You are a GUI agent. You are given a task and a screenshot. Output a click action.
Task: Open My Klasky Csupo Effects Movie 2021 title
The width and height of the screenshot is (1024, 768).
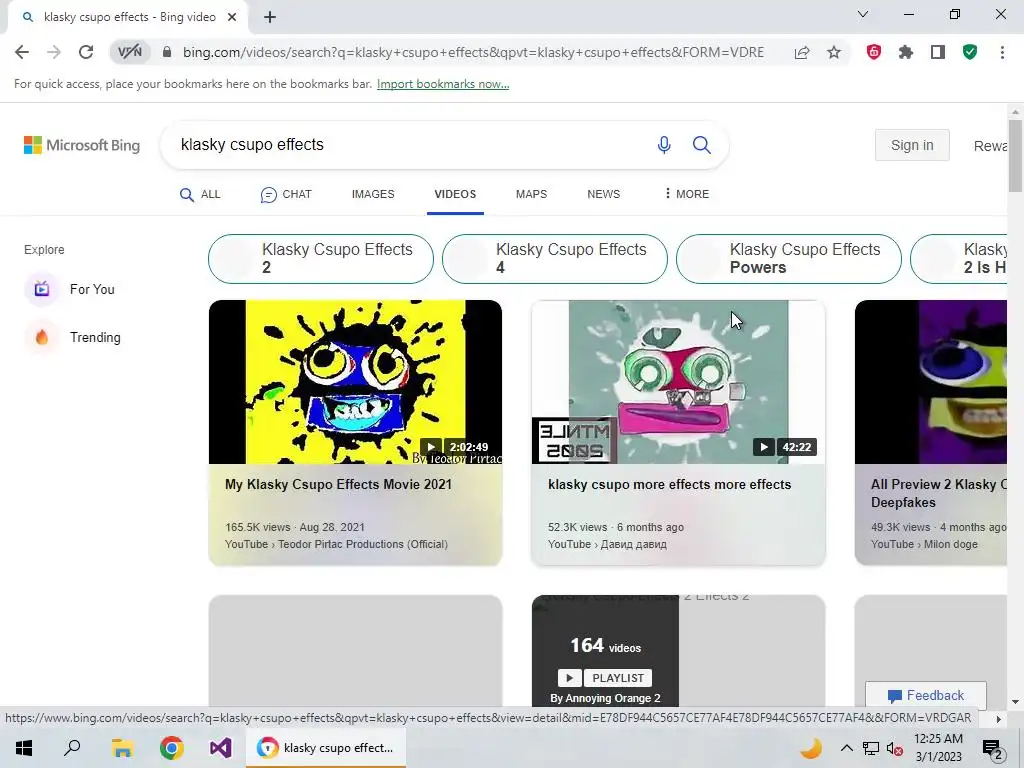coord(338,485)
